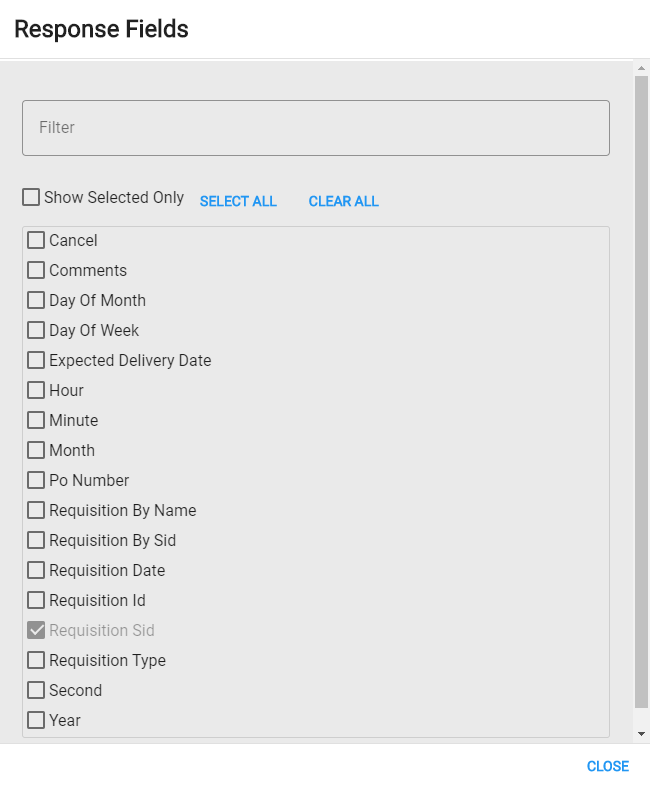The image size is (650, 789).
Task: Close the Response Fields dialog
Action: click(x=608, y=766)
